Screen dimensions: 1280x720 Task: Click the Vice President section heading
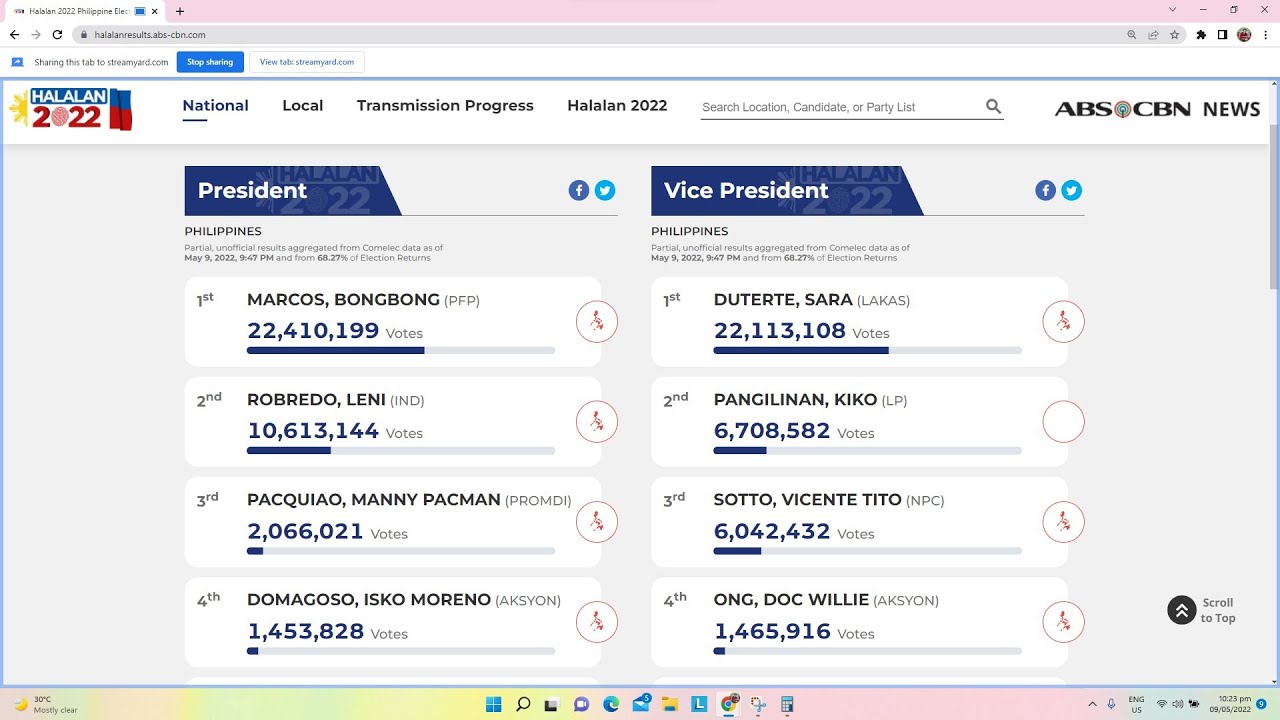point(746,190)
